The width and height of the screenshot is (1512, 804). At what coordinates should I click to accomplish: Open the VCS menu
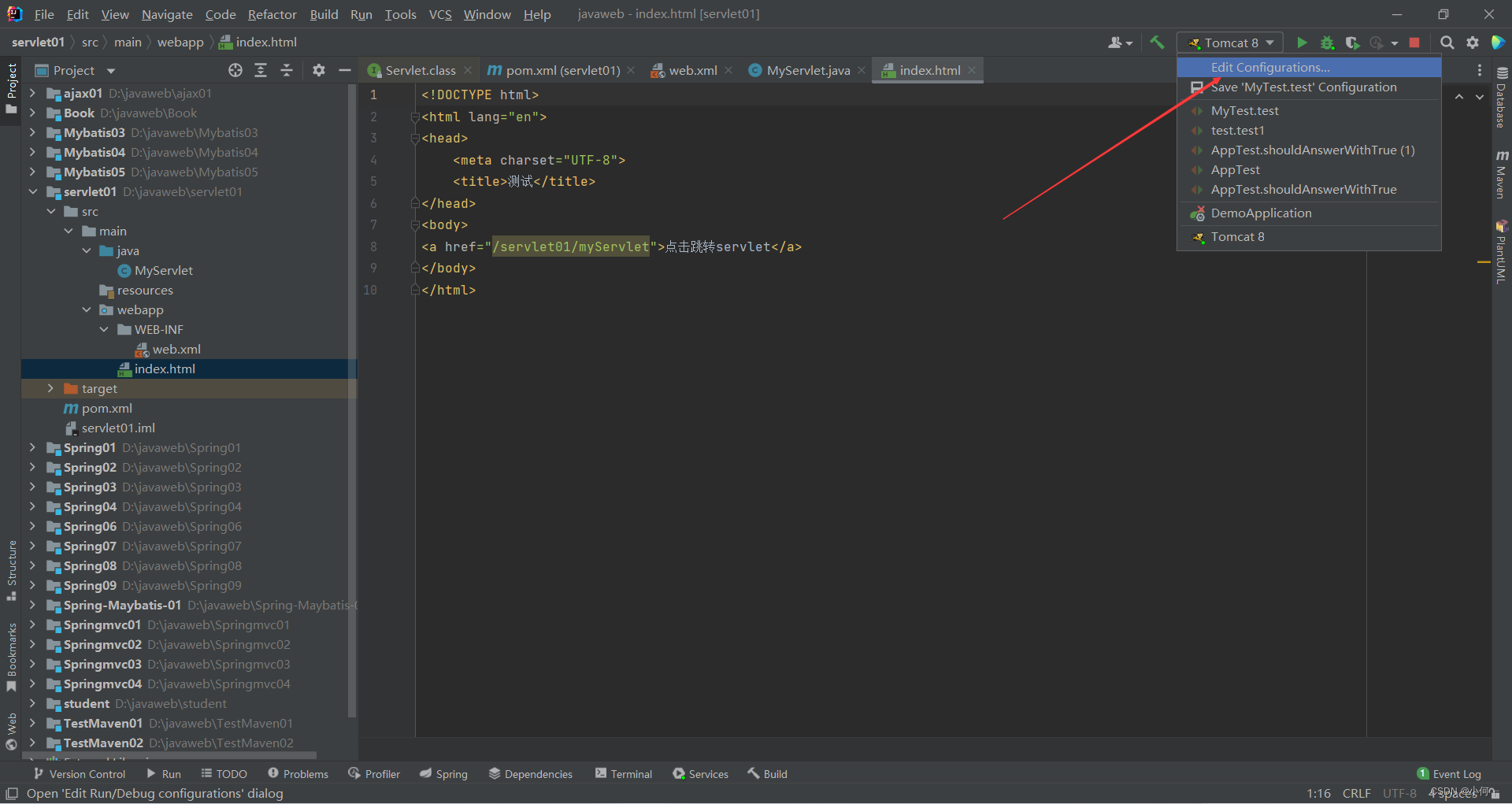click(439, 14)
